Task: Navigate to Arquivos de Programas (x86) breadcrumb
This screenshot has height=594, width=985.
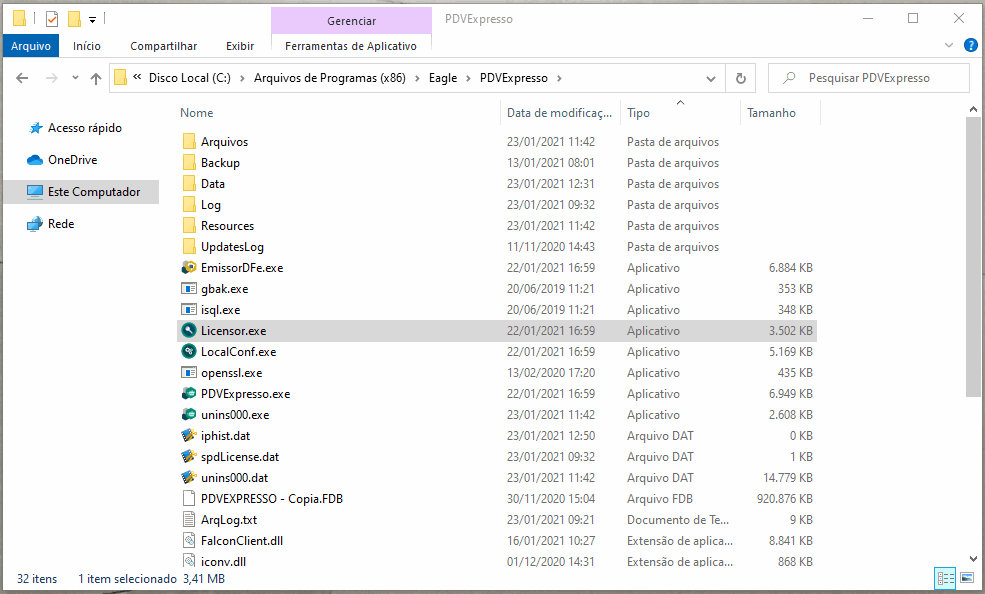Action: [330, 78]
